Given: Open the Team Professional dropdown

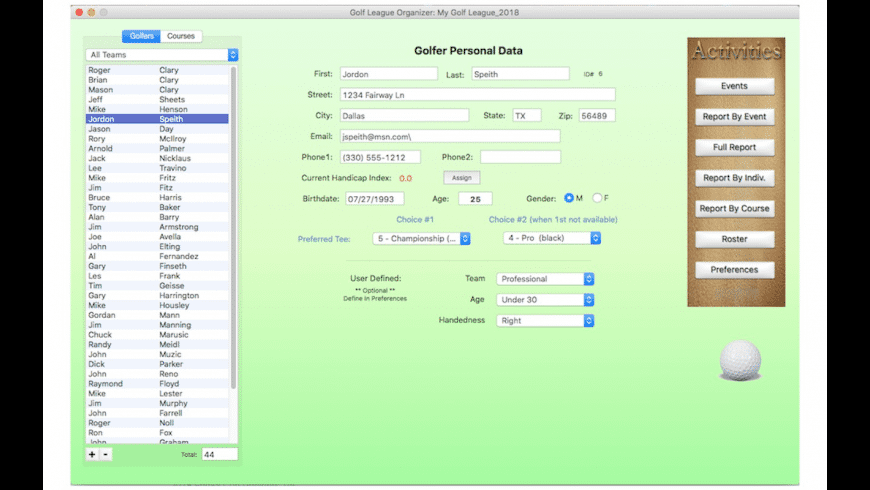Looking at the screenshot, I should pos(545,279).
